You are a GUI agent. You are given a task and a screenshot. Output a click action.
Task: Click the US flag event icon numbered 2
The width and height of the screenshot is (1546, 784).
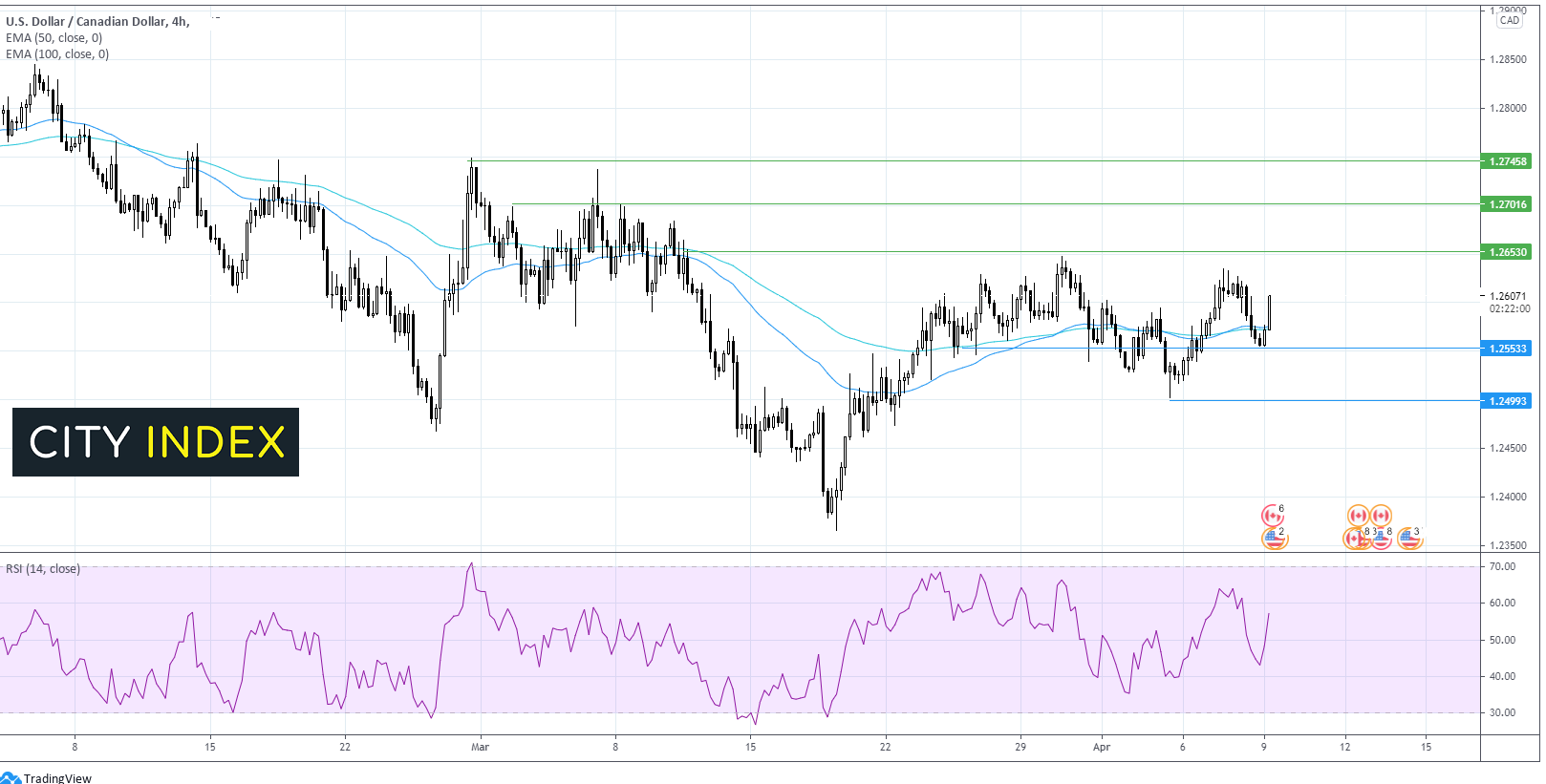pyautogui.click(x=1274, y=539)
